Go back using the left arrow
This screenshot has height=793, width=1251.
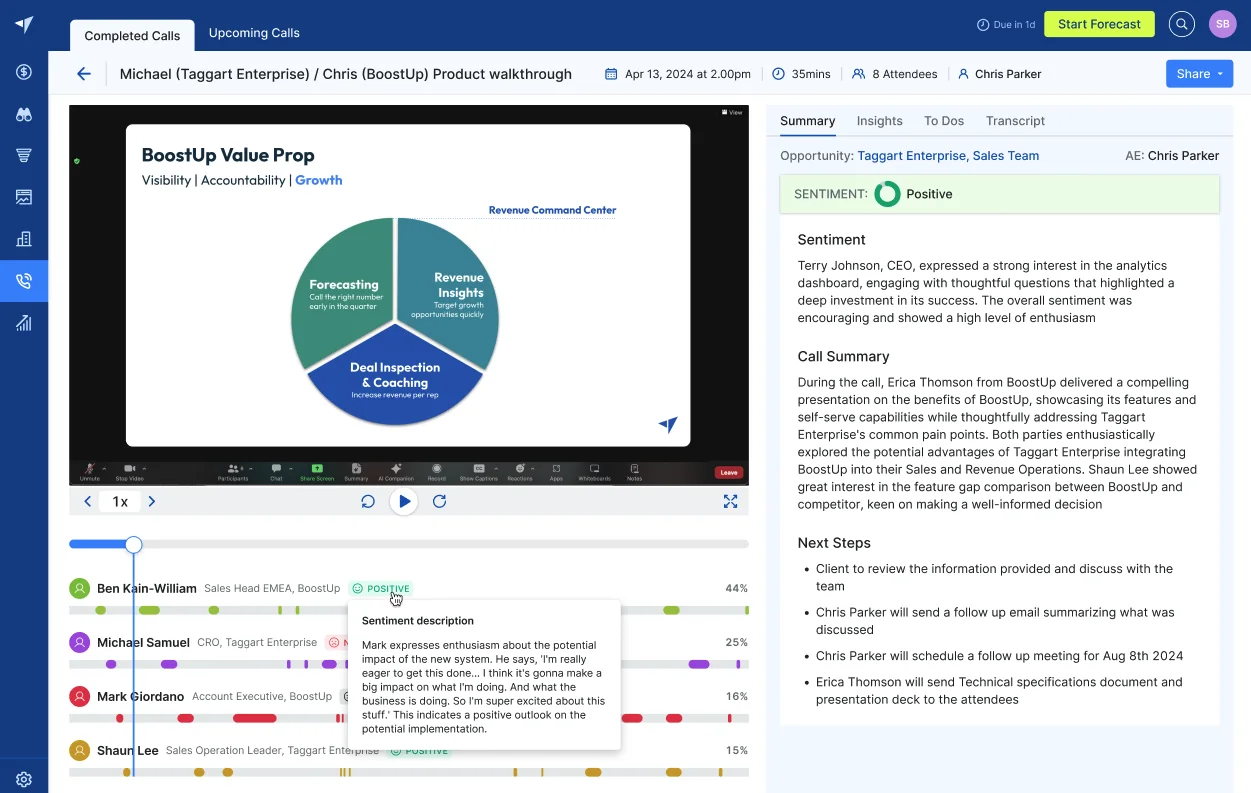(x=84, y=74)
